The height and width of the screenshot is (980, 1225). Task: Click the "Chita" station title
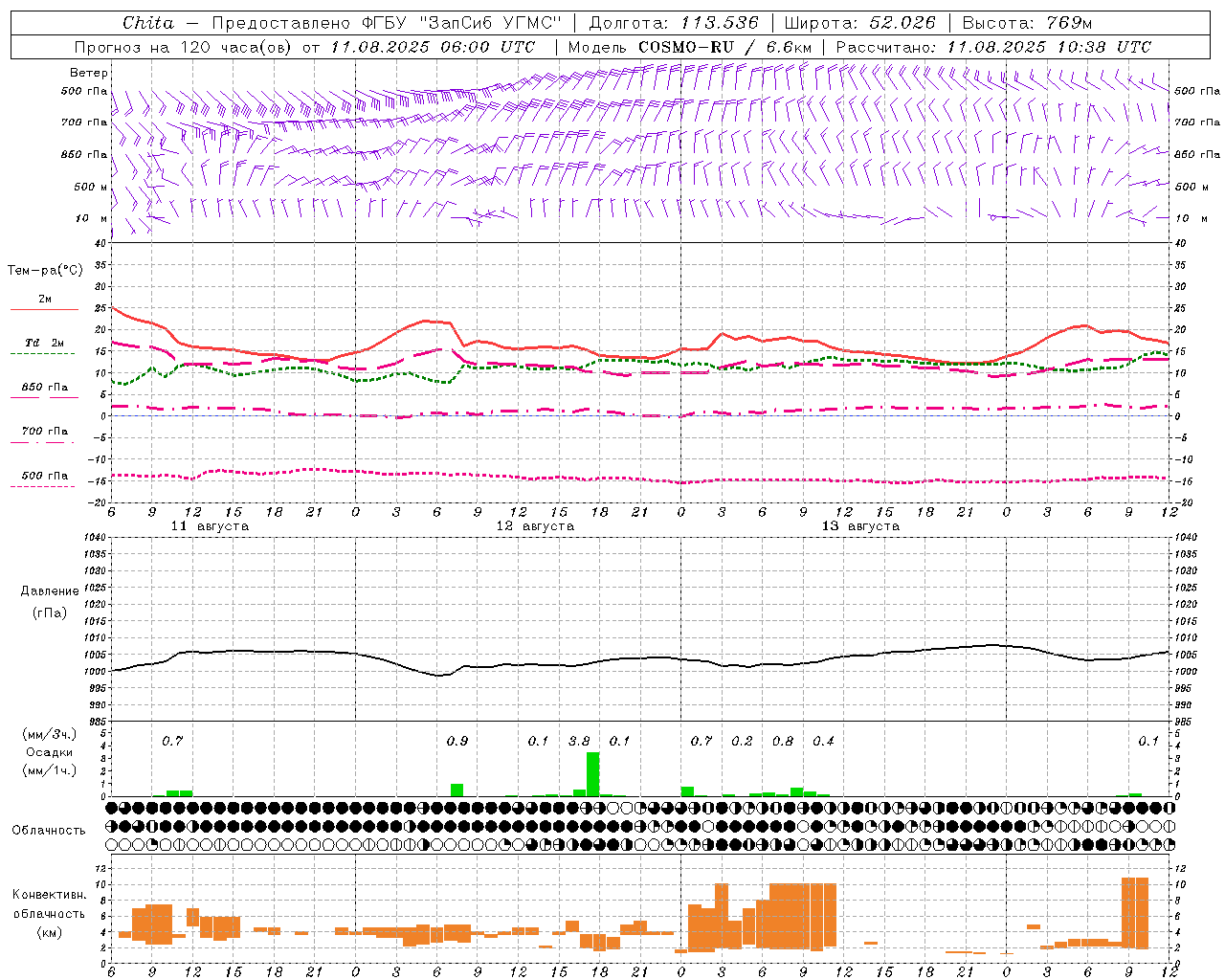[x=148, y=23]
